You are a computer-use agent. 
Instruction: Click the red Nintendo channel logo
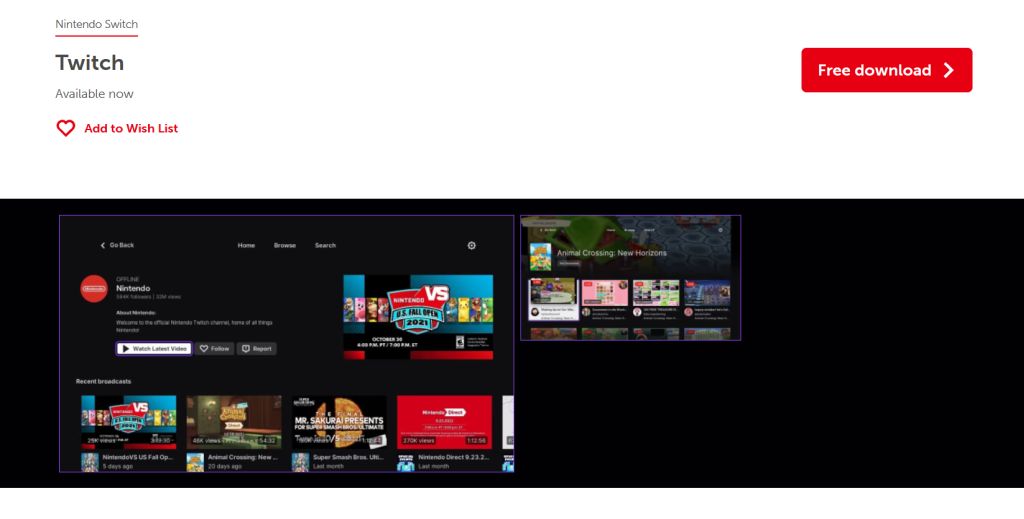(x=94, y=288)
